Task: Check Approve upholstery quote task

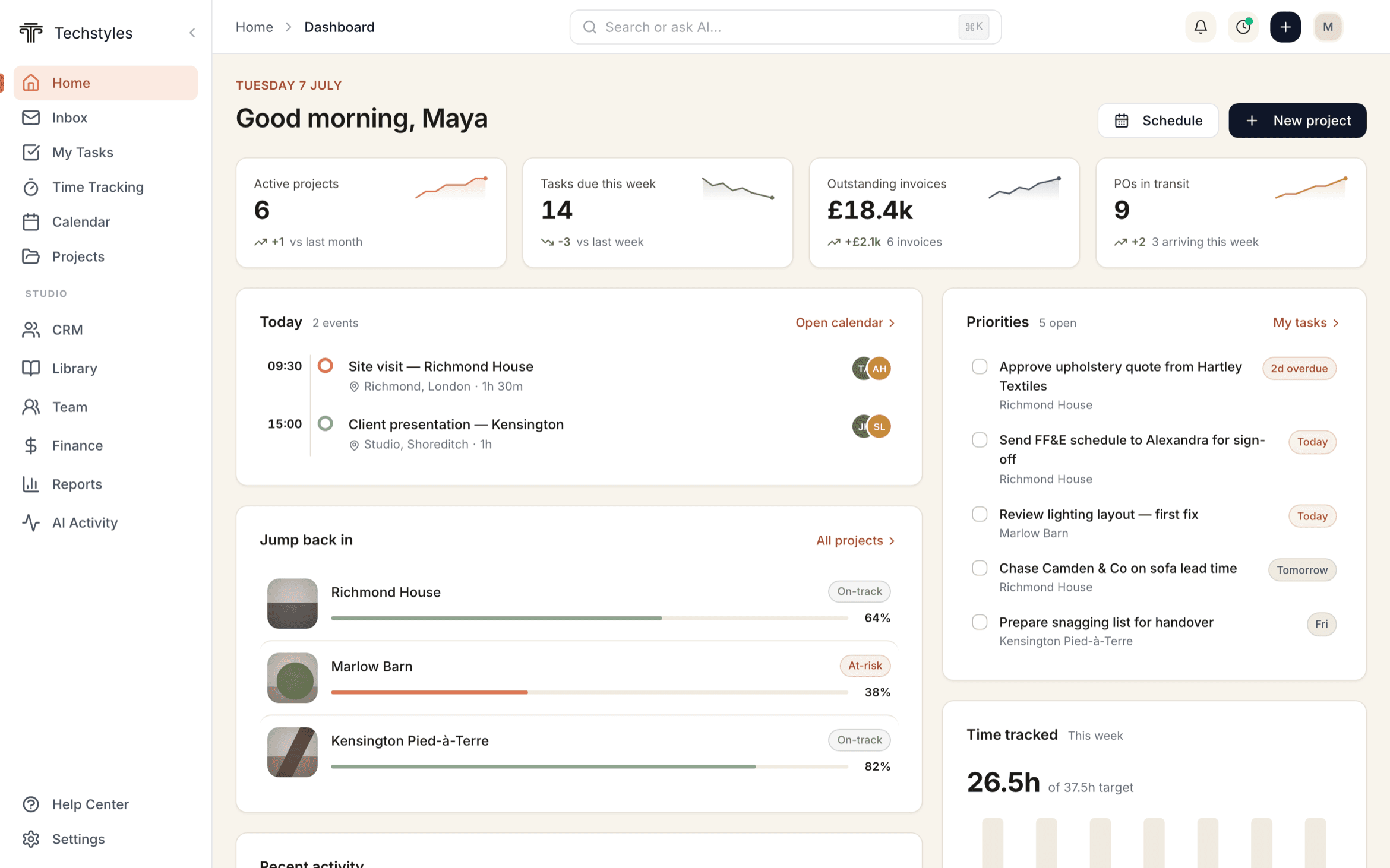Action: (x=980, y=366)
